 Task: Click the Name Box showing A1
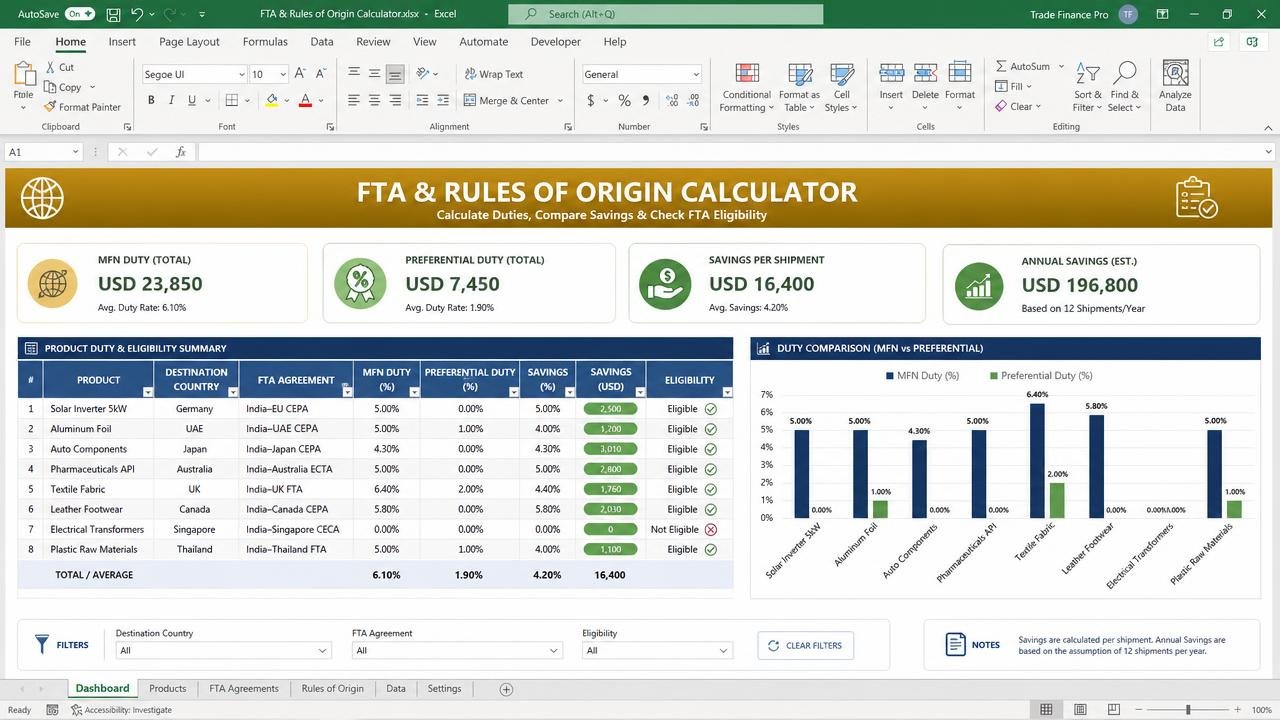coord(43,152)
